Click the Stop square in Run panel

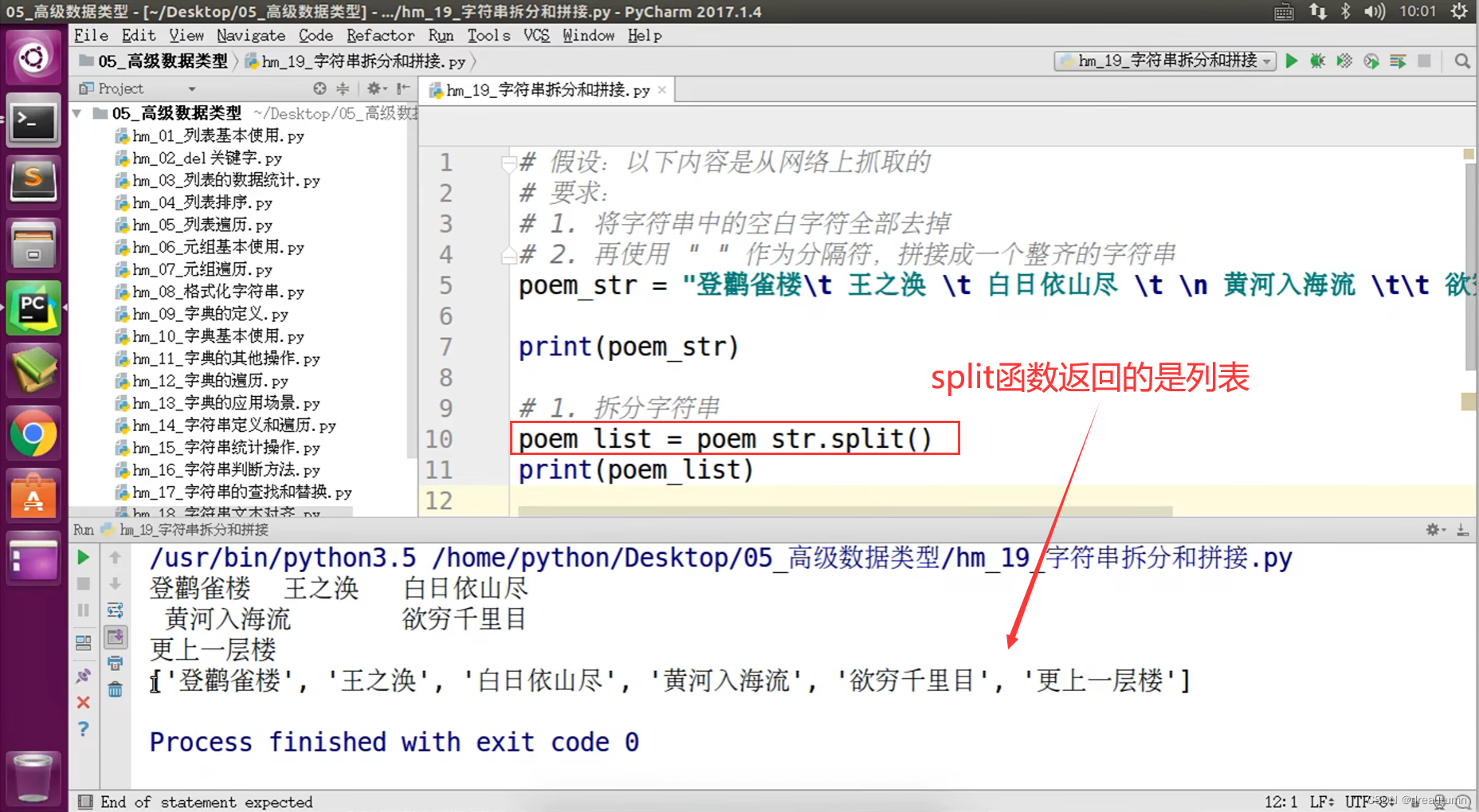click(83, 584)
